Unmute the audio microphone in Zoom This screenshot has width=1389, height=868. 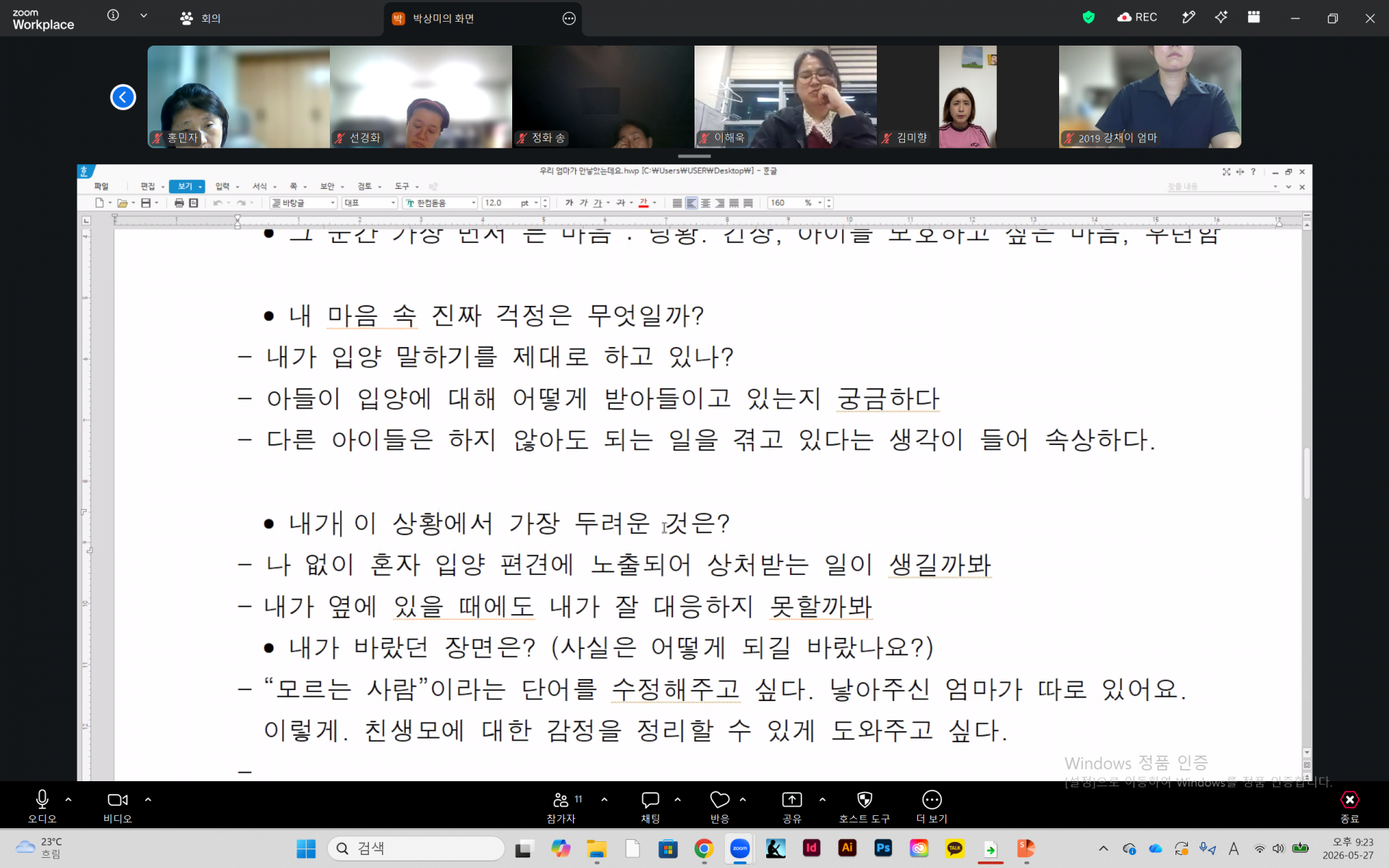click(x=42, y=806)
